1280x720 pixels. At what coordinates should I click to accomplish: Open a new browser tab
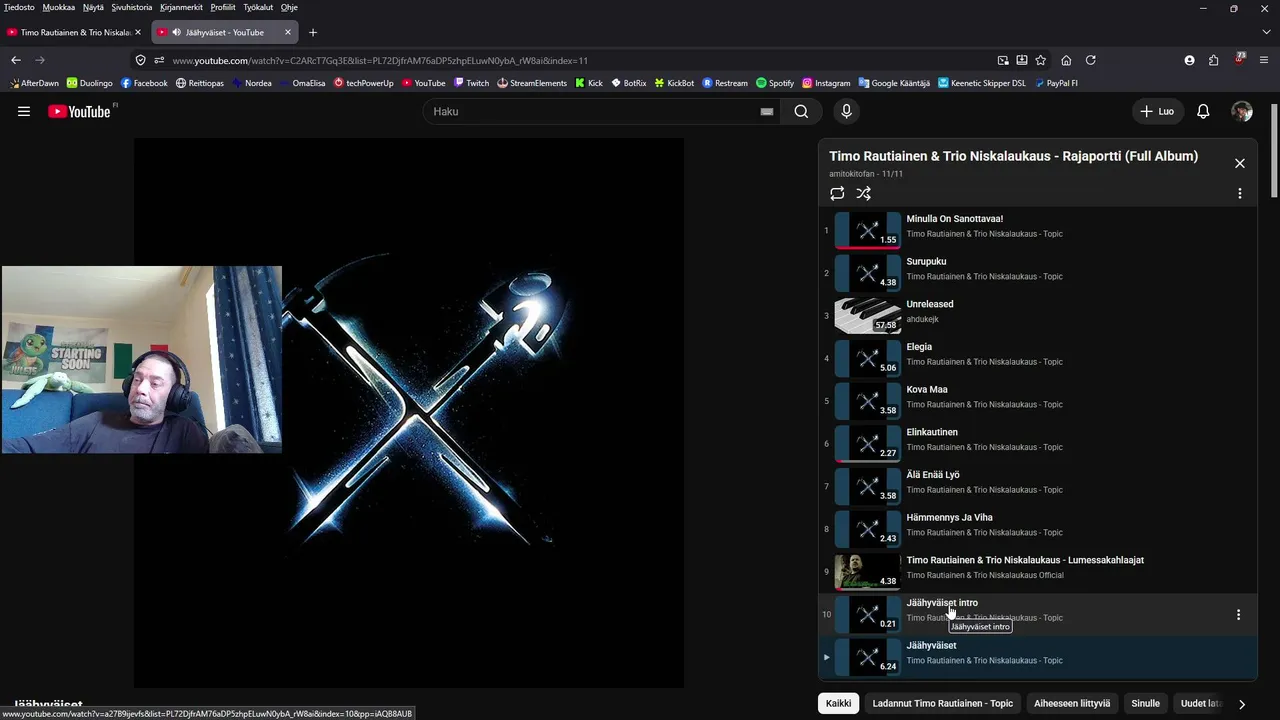coord(313,32)
